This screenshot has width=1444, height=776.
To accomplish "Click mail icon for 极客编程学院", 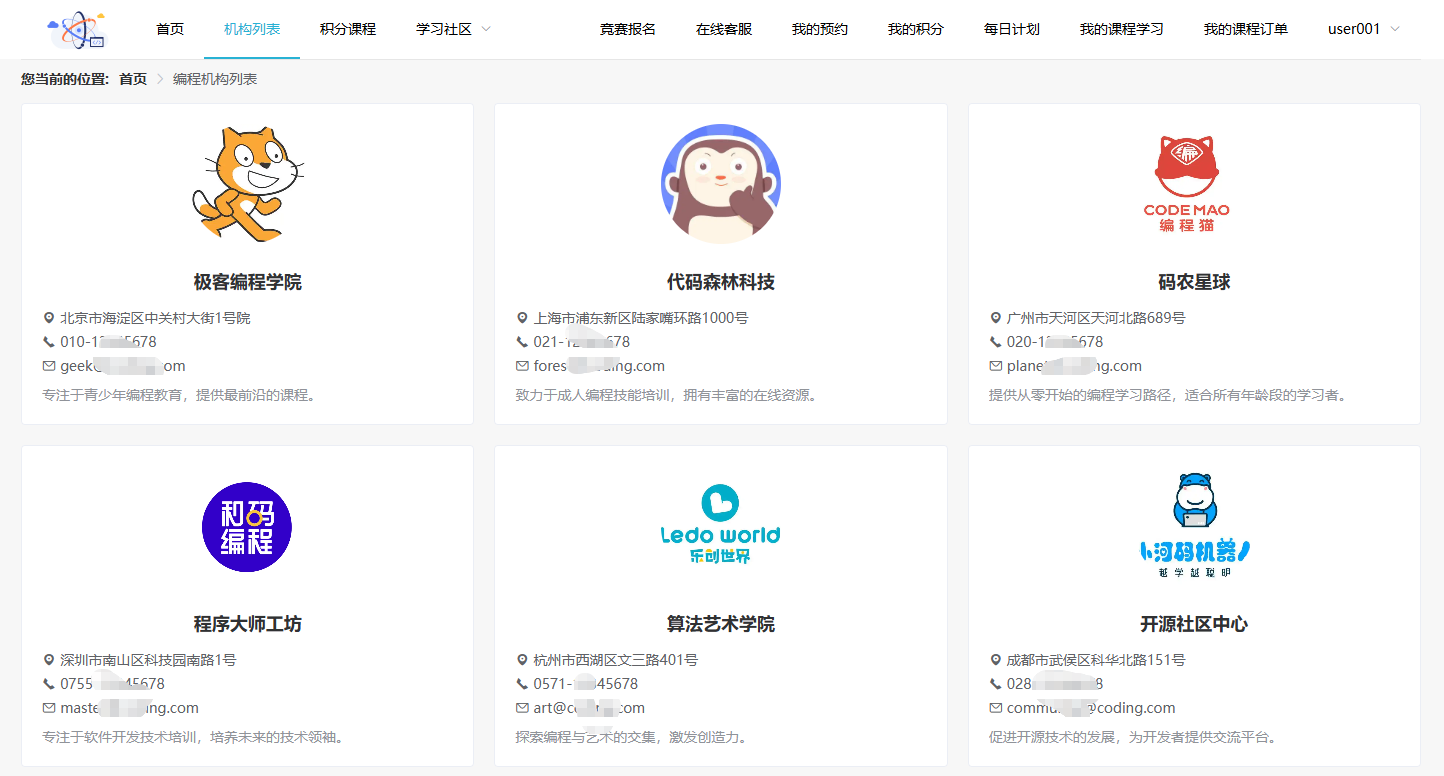I will 49,366.
